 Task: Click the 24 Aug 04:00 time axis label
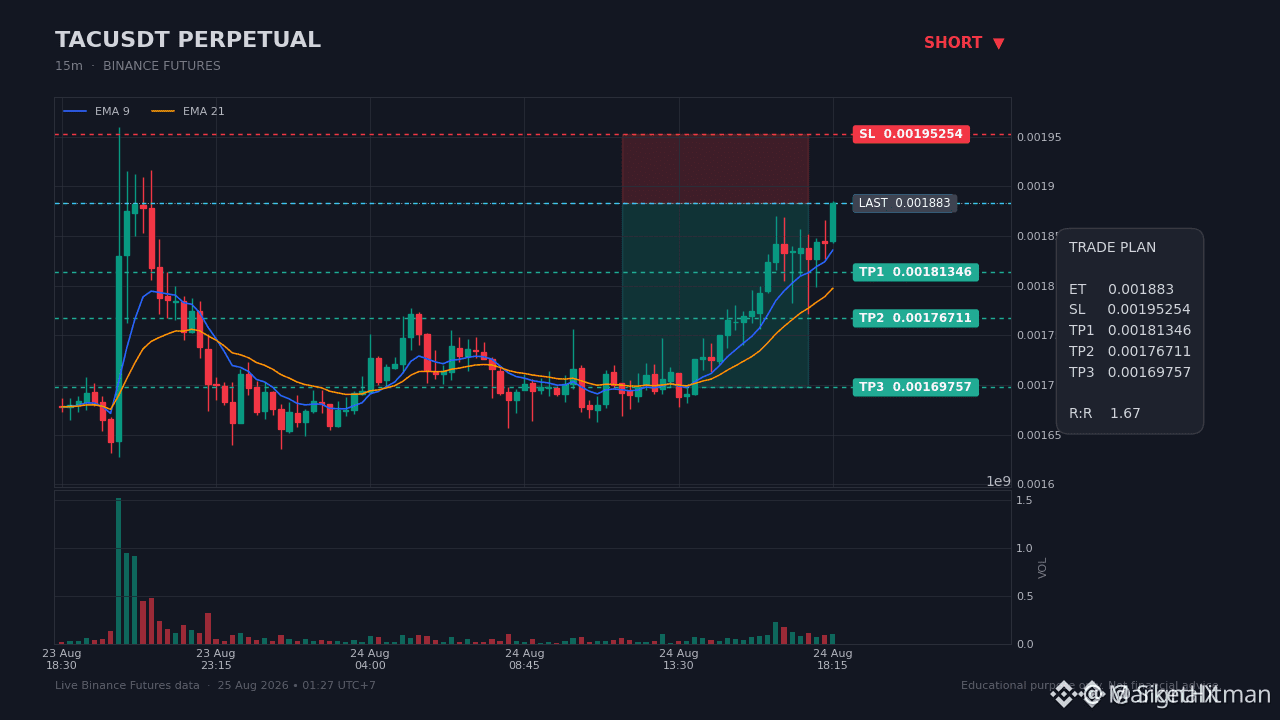[370, 659]
